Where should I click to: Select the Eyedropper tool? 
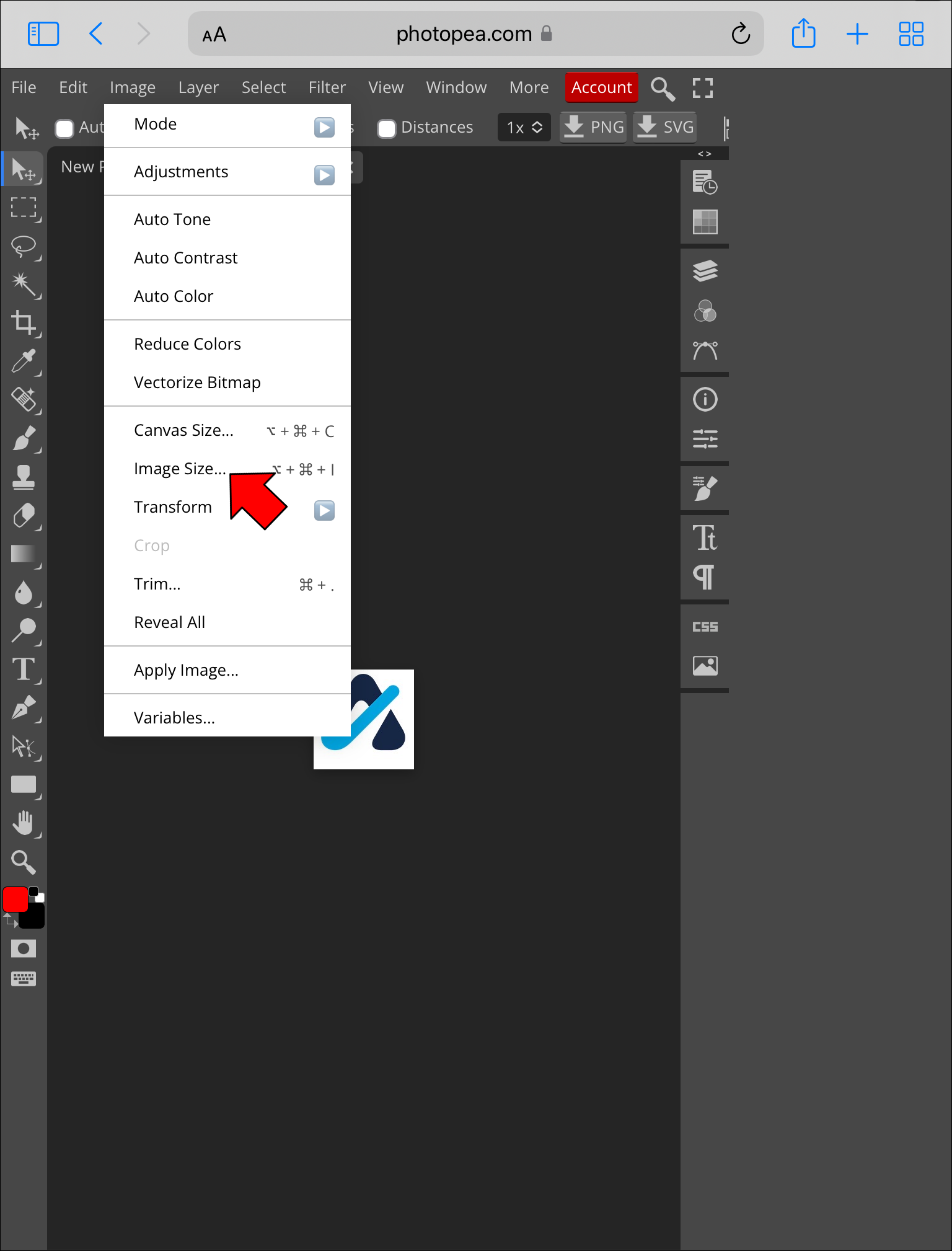coord(24,361)
